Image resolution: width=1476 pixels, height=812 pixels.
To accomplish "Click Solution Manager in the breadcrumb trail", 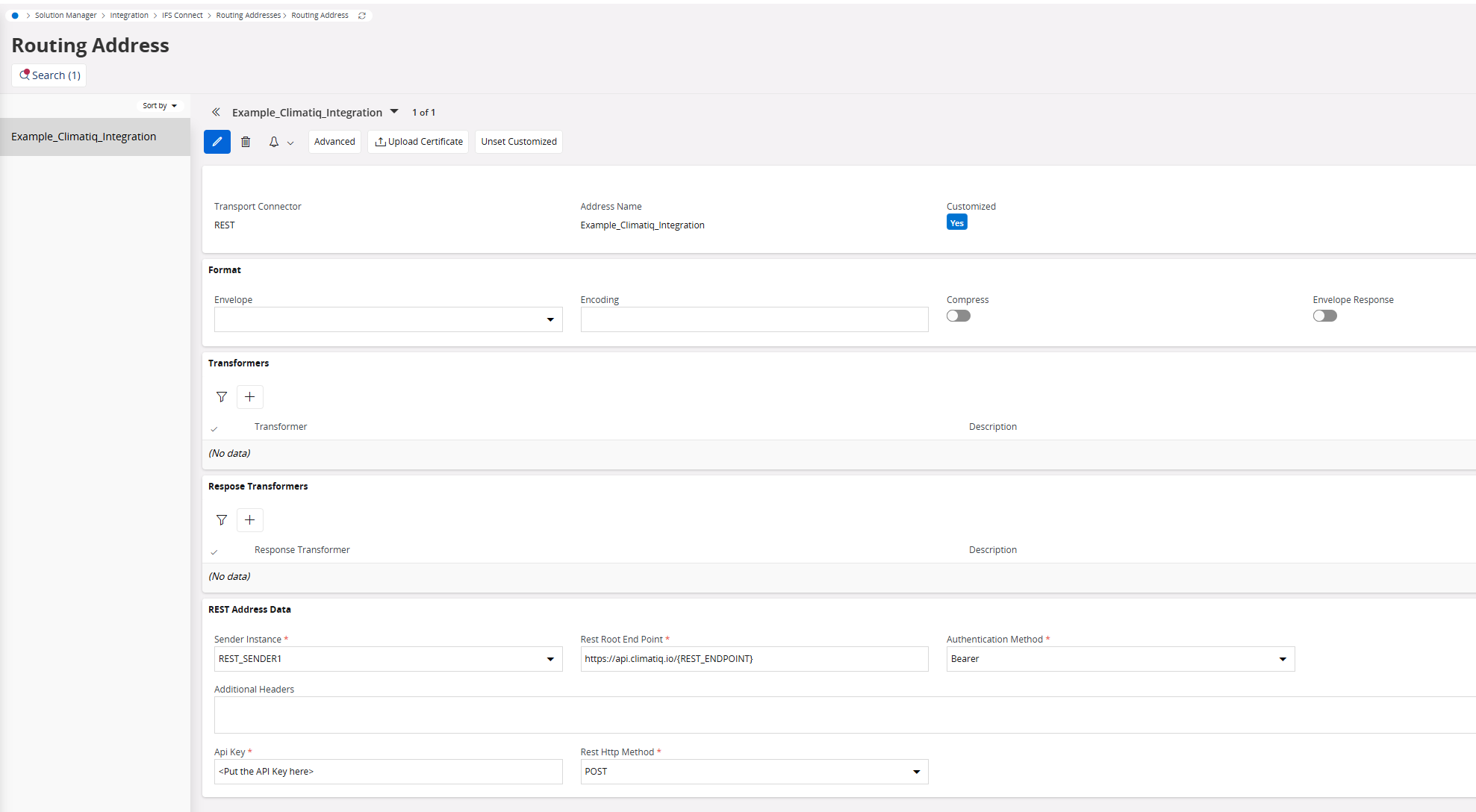I will [x=66, y=15].
